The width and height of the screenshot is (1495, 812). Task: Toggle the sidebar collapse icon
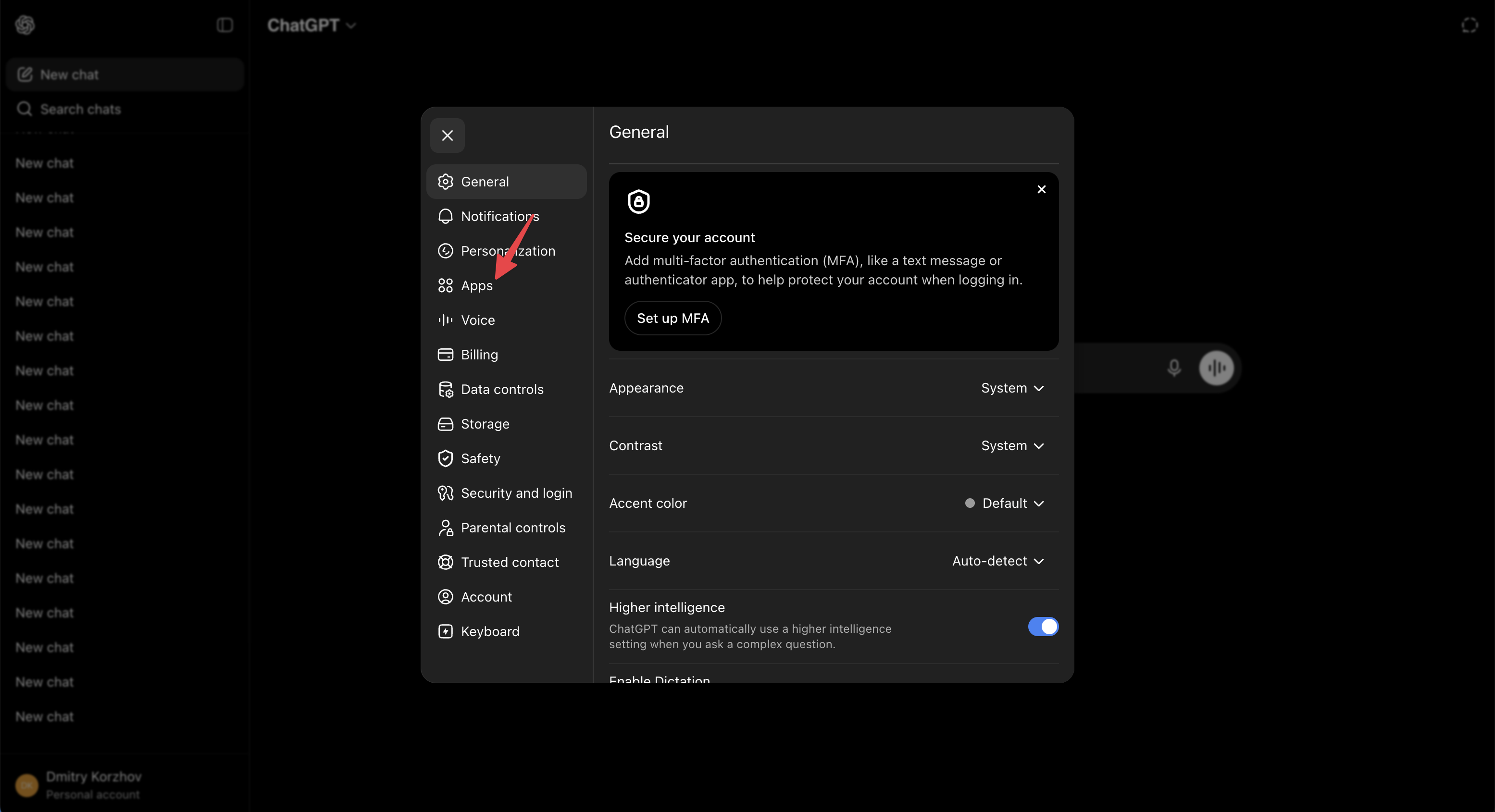tap(224, 25)
